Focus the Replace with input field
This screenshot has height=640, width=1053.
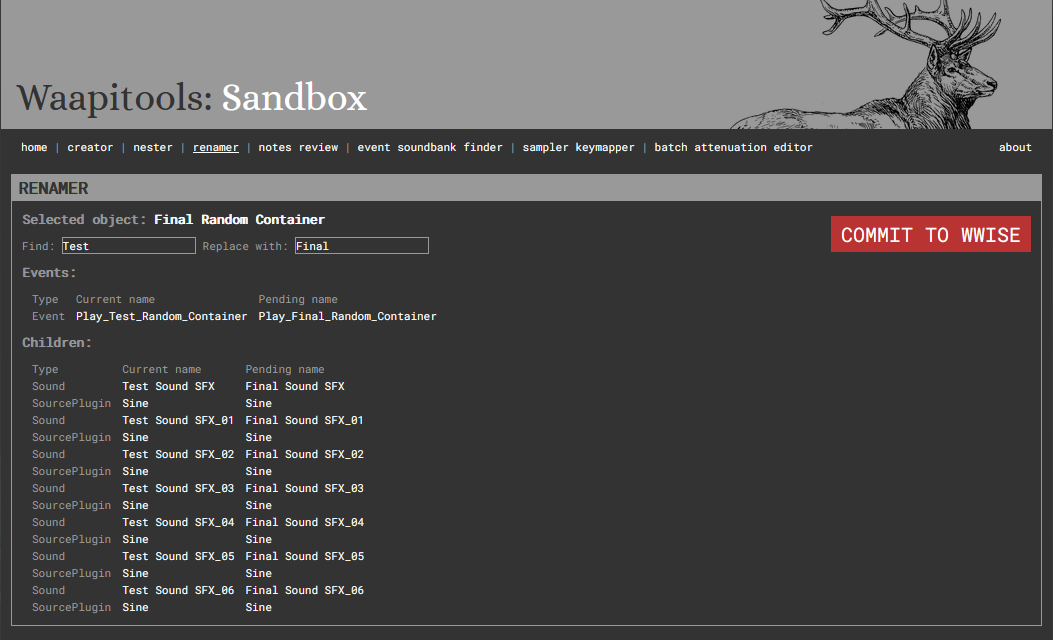pos(361,246)
